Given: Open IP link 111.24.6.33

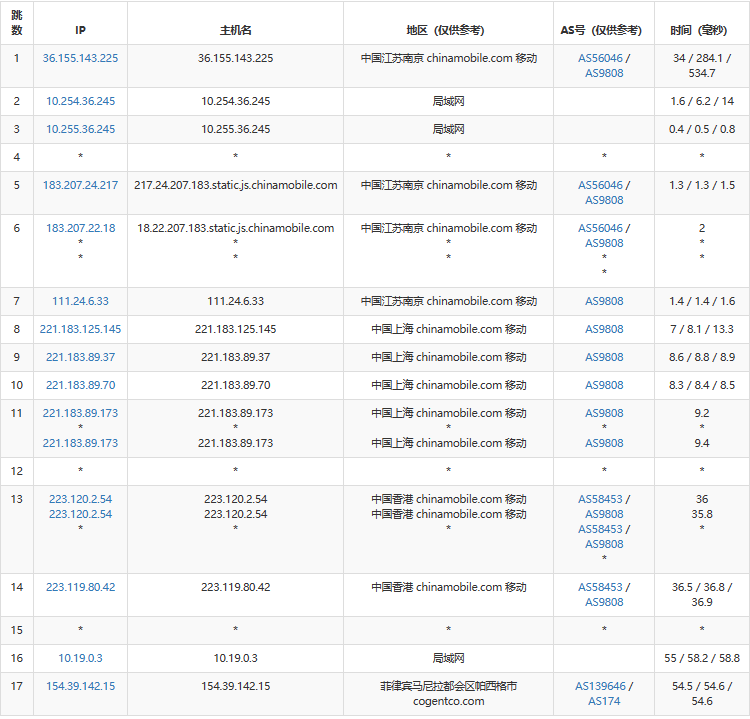Looking at the screenshot, I should point(80,301).
